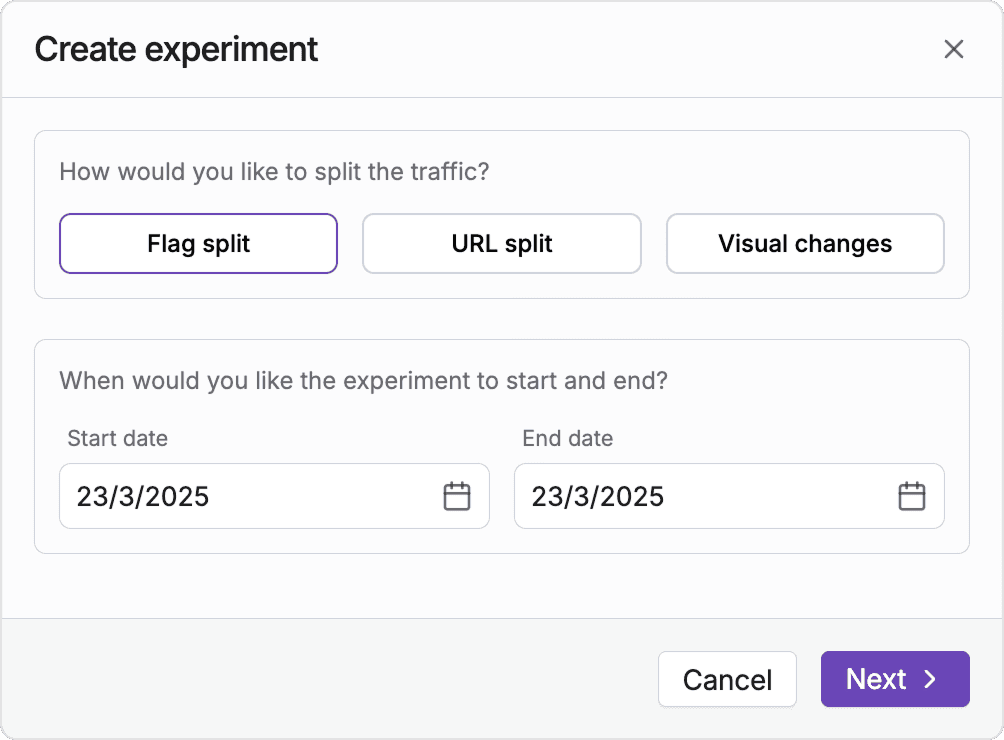
Task: Pick the Visual changes option
Action: coord(805,243)
